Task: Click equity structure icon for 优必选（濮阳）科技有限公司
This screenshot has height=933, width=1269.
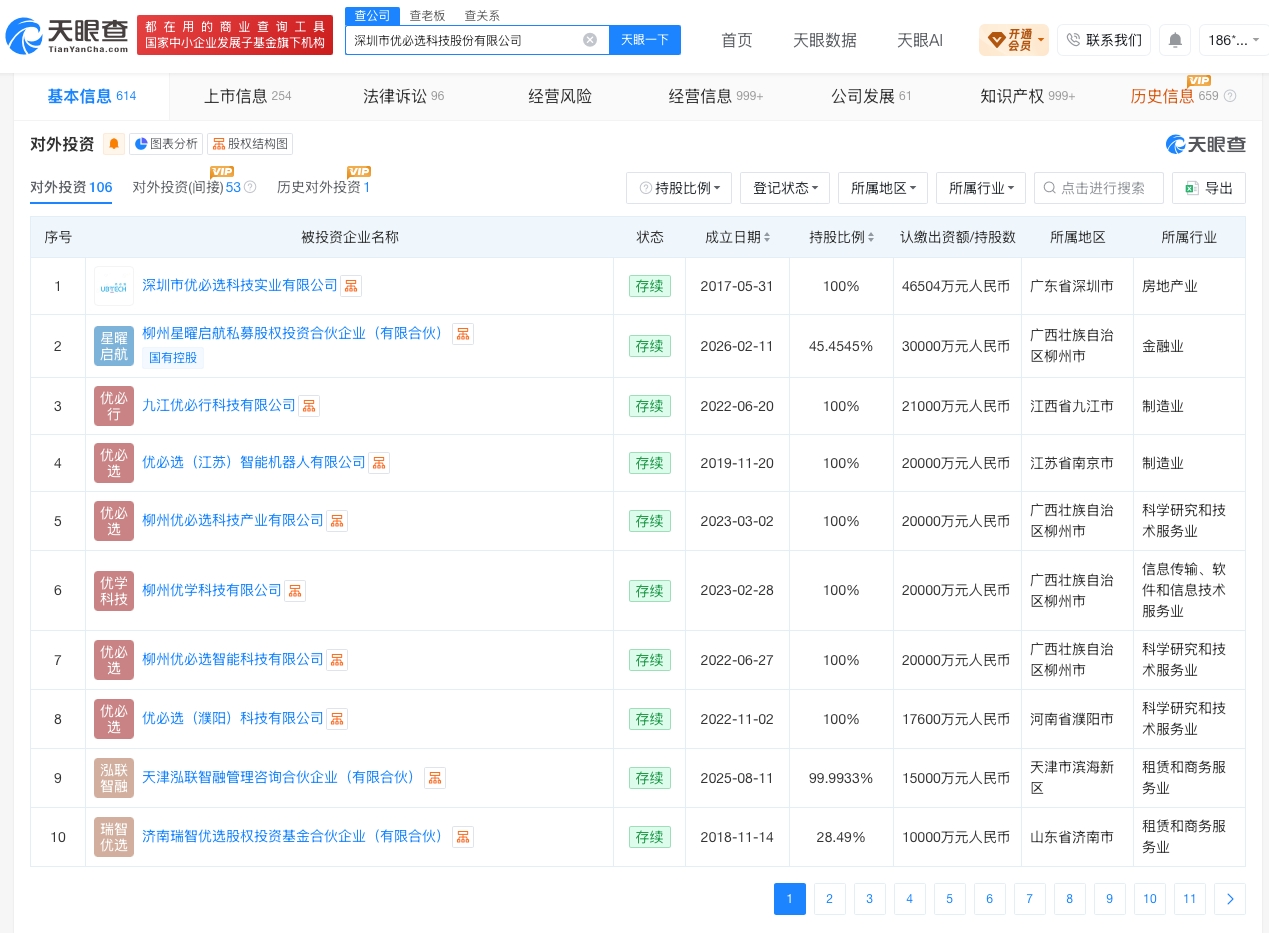Action: click(337, 719)
